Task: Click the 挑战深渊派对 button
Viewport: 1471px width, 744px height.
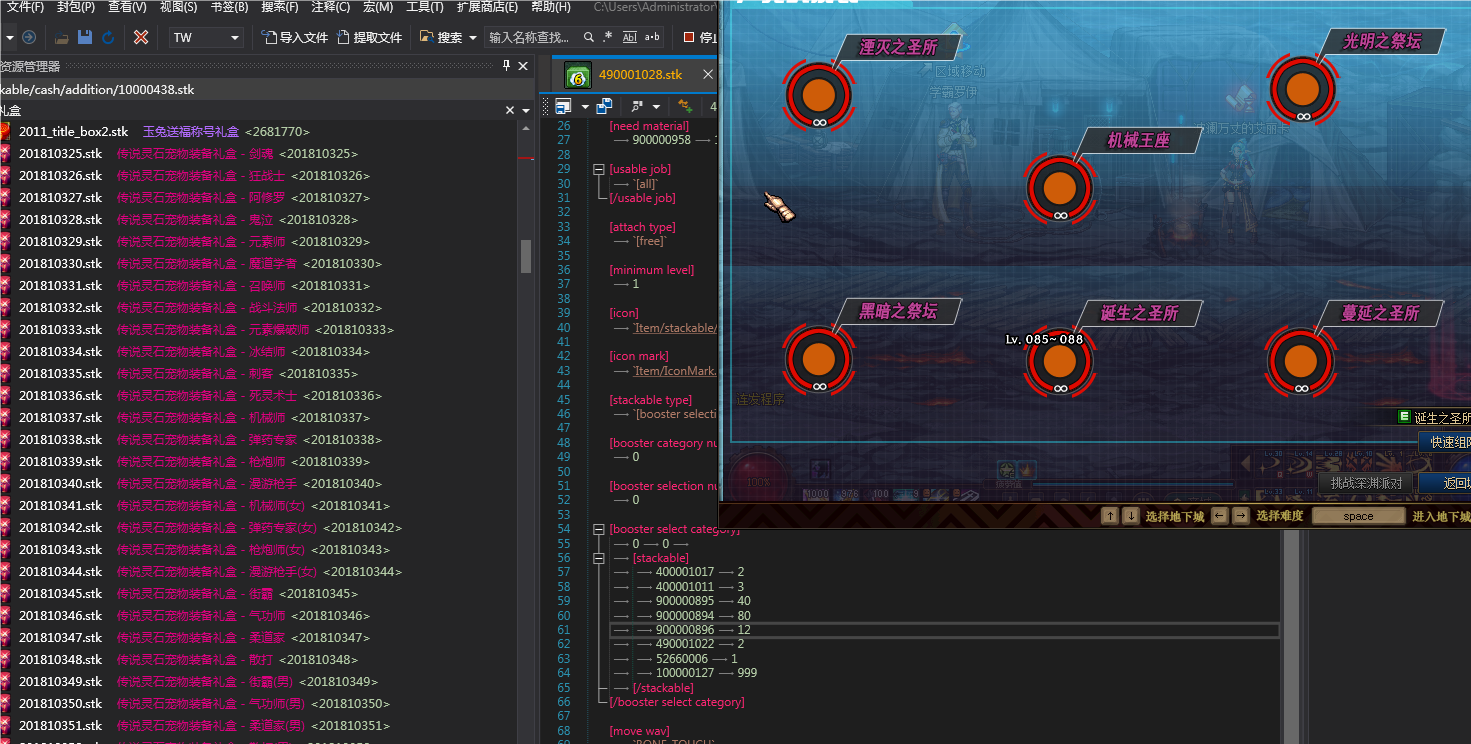Action: click(x=1366, y=483)
